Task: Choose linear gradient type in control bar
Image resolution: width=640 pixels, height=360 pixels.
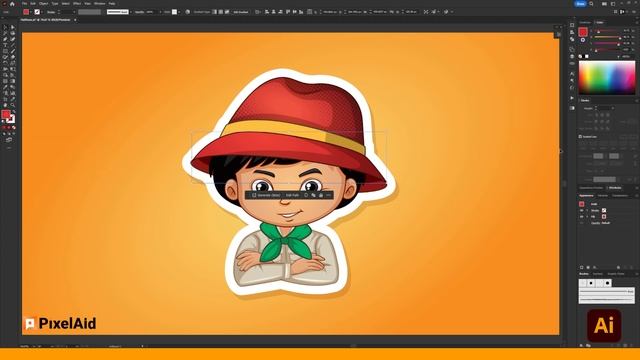Action: click(x=214, y=12)
